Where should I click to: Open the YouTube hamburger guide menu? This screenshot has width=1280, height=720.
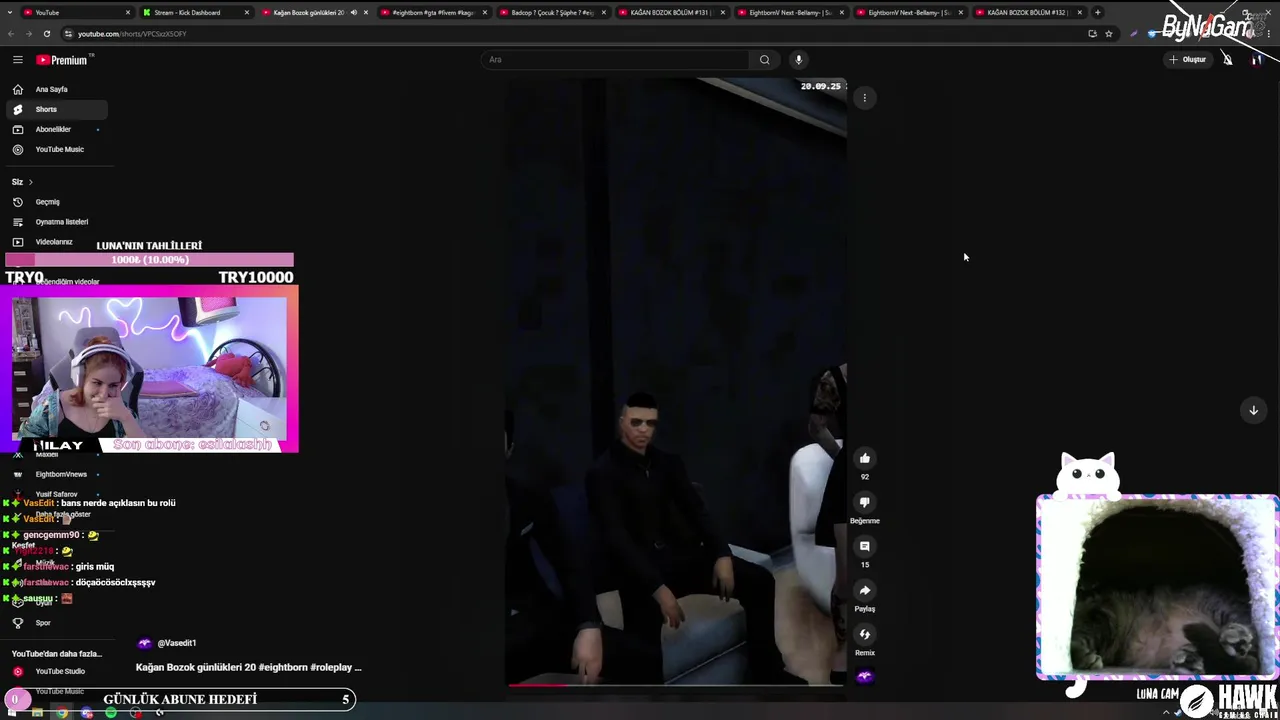click(x=17, y=60)
